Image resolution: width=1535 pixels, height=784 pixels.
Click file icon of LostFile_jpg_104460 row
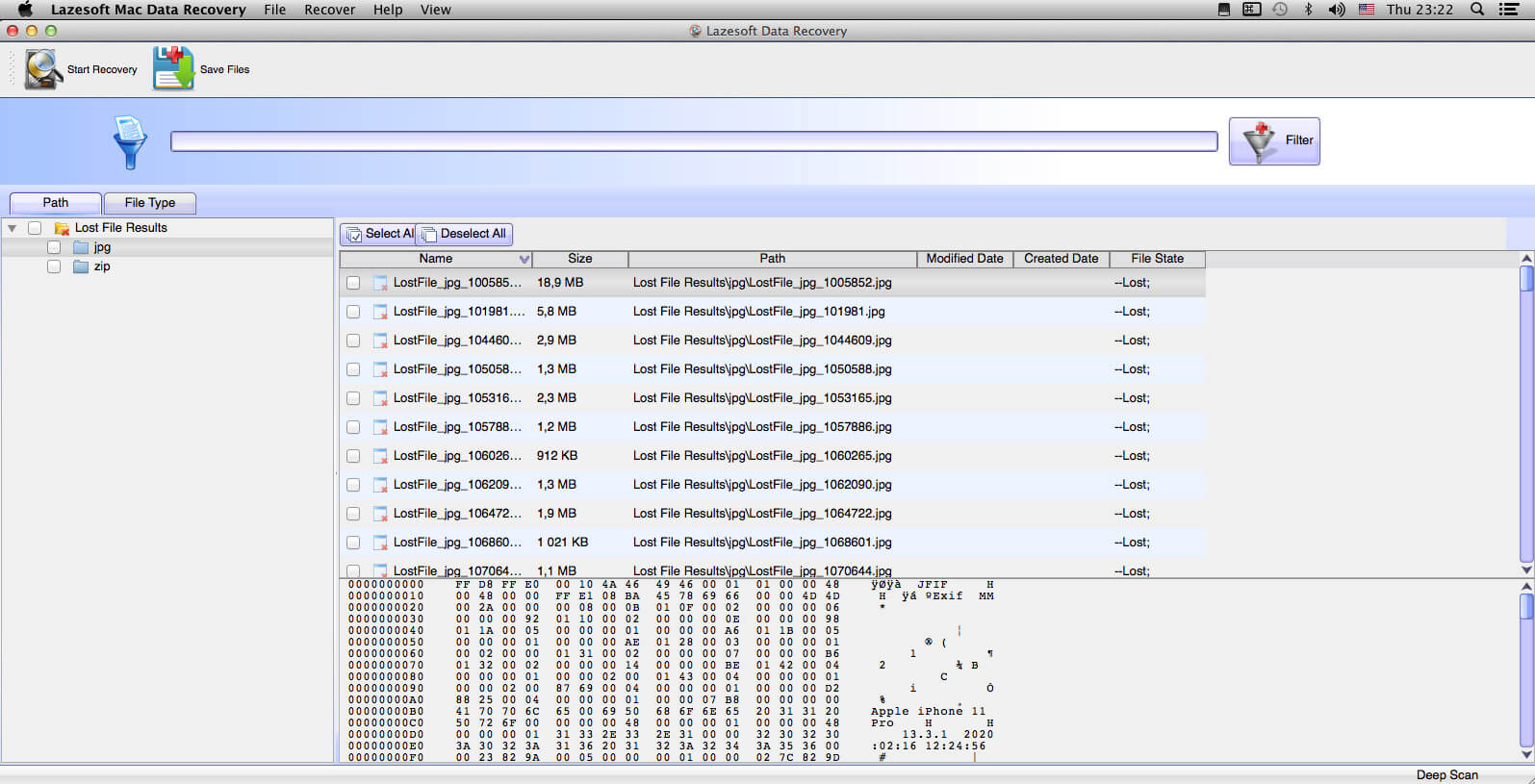(380, 341)
